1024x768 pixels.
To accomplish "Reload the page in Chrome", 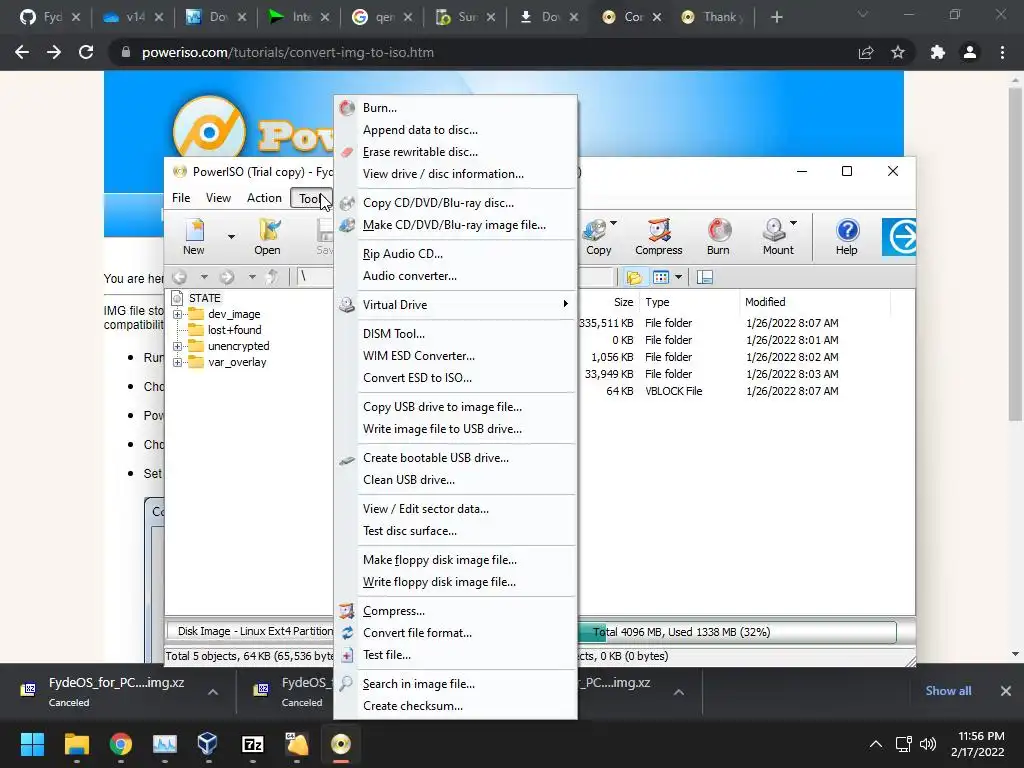I will click(86, 52).
